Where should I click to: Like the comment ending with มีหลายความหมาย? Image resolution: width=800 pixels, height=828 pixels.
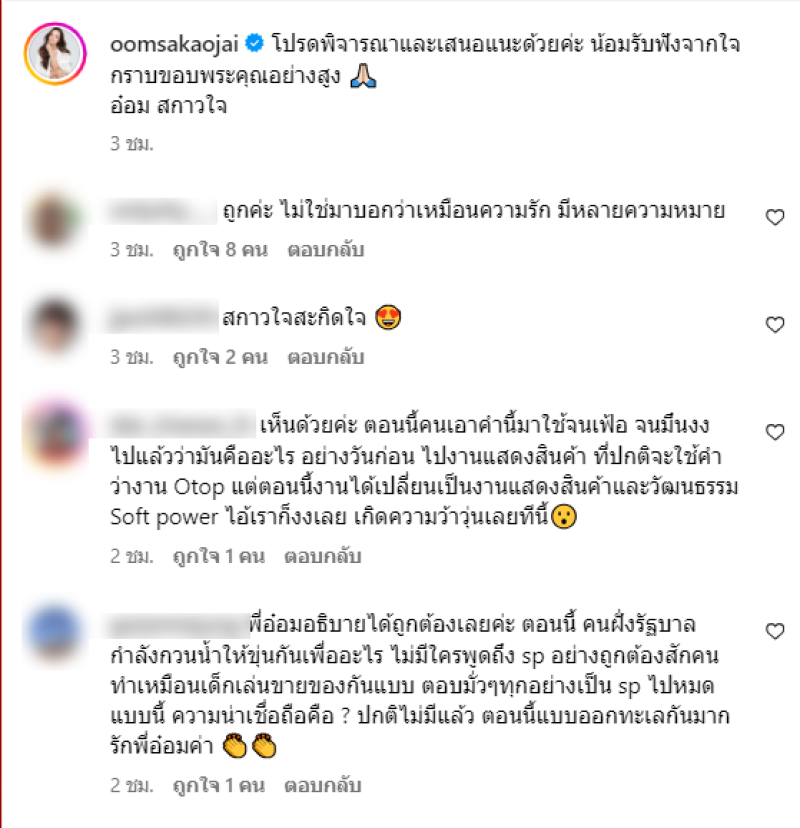[x=775, y=217]
